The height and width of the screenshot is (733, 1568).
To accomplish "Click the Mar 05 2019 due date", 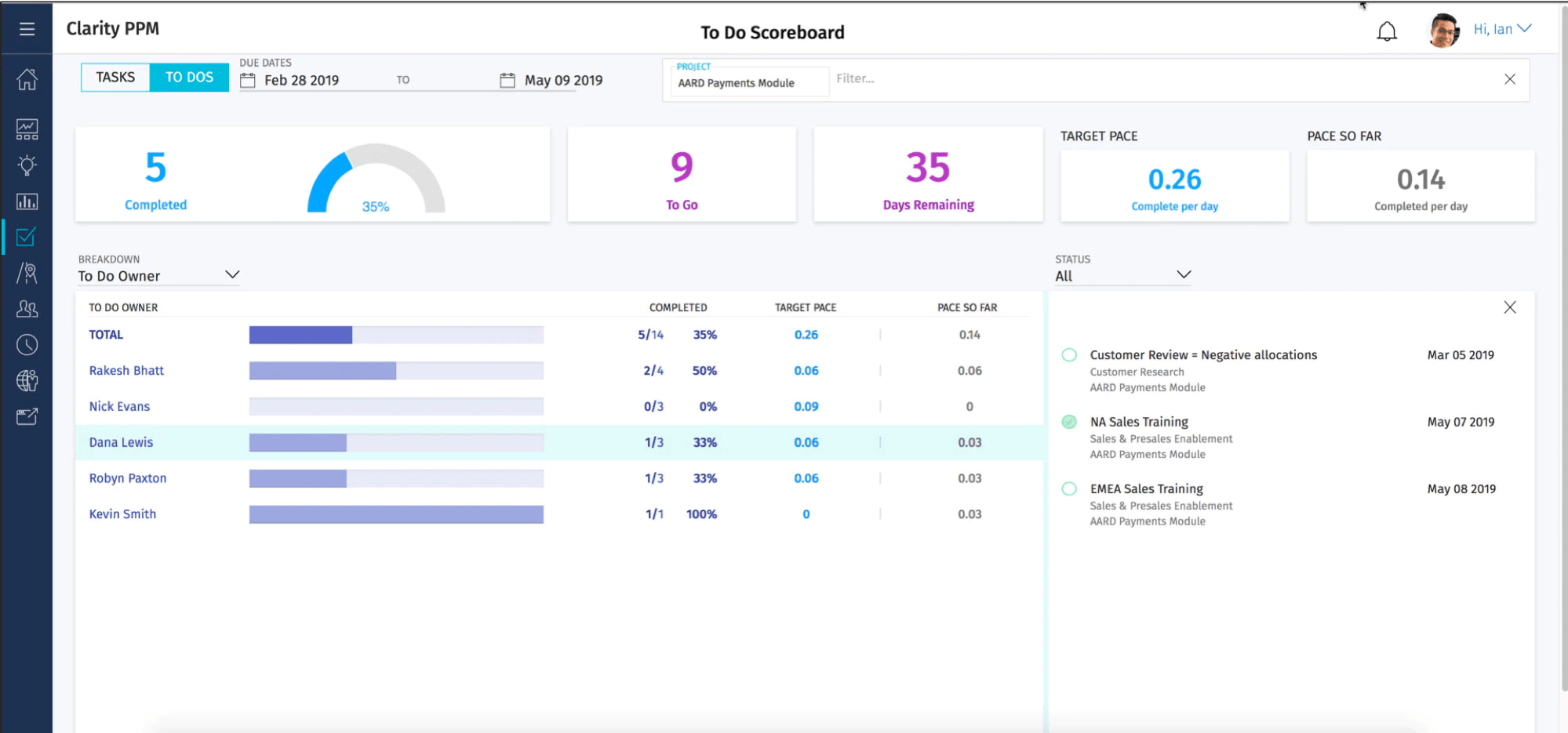I will pyautogui.click(x=1461, y=355).
